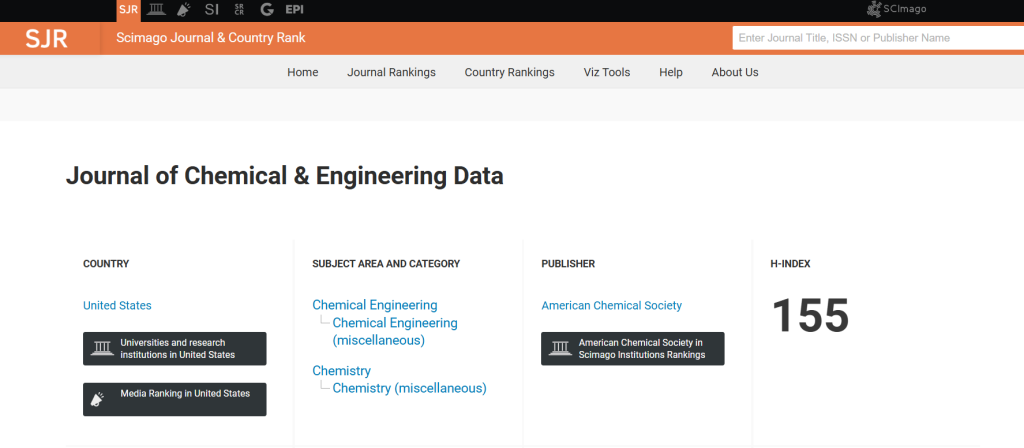
Task: Select the H-INDEX column label
Action: (x=790, y=264)
